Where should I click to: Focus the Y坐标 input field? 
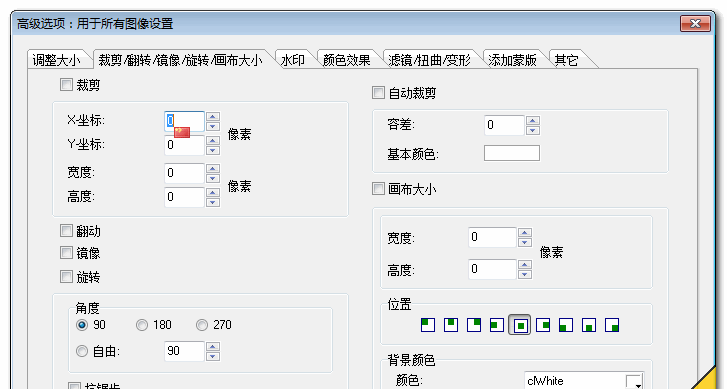[185, 145]
